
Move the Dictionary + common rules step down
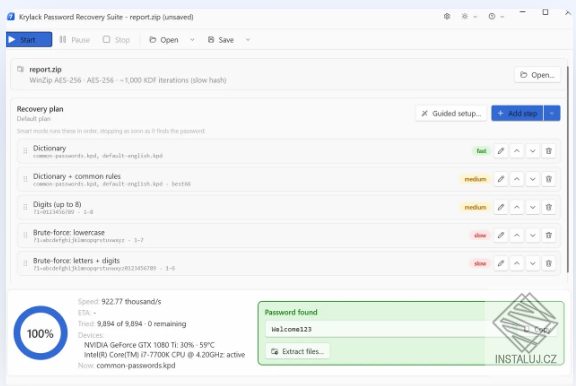click(x=533, y=179)
